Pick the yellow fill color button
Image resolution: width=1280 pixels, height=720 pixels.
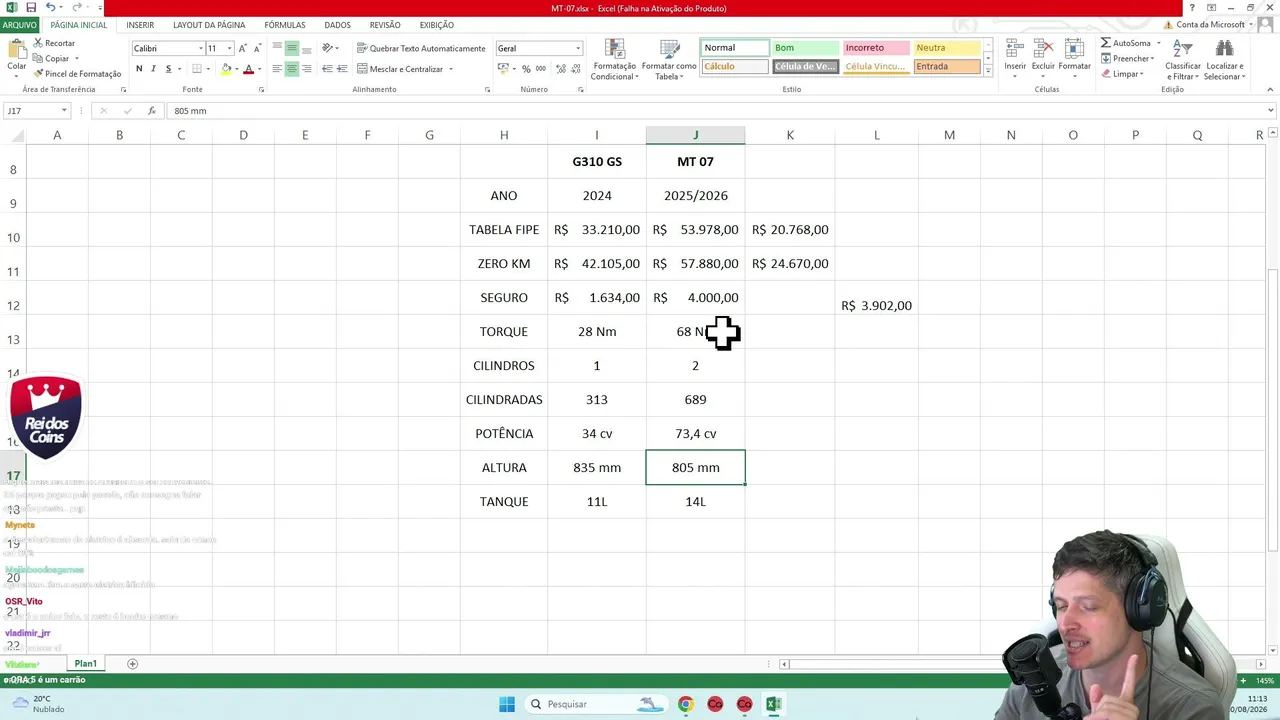point(226,69)
